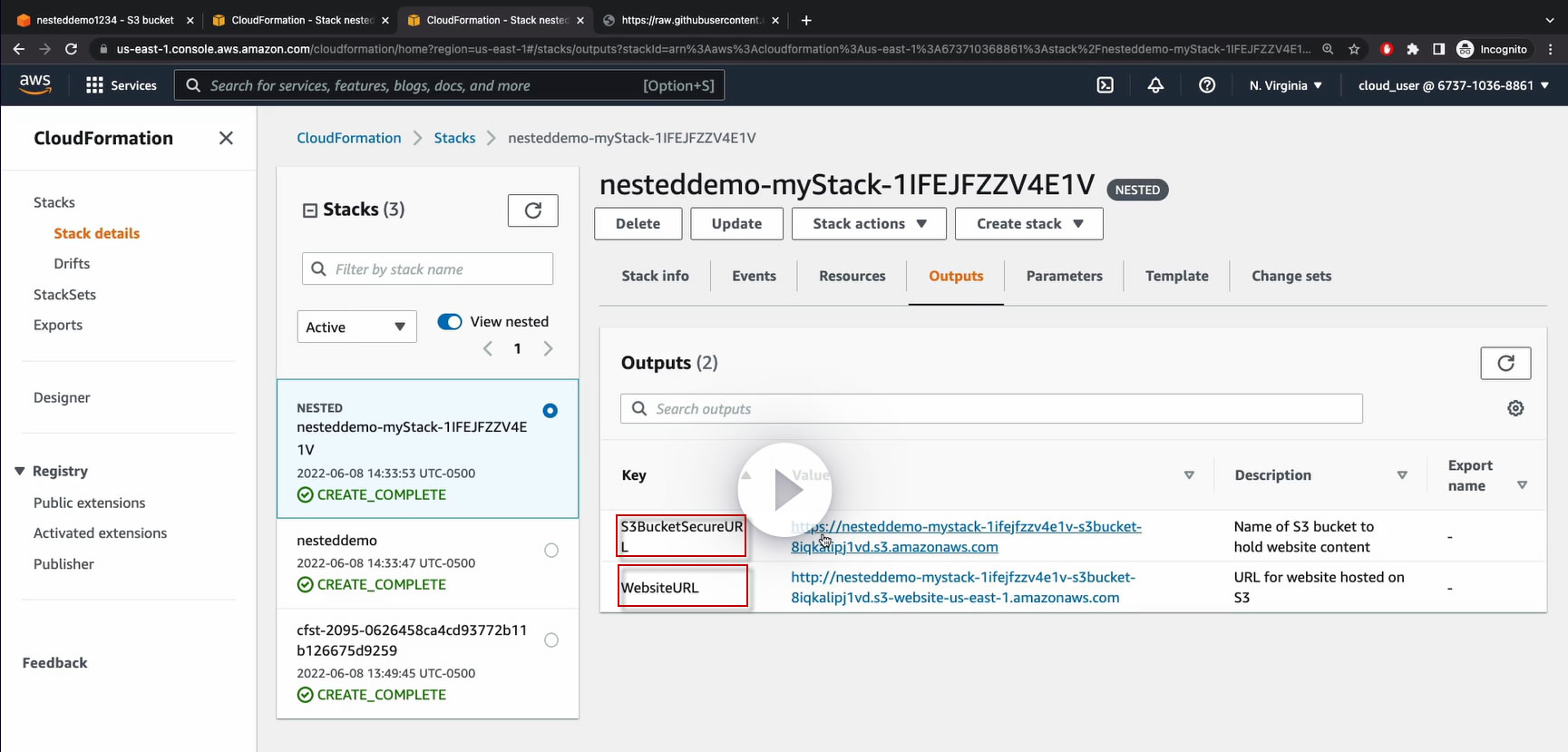Image resolution: width=1568 pixels, height=752 pixels.
Task: Click the video play button overlay
Action: tap(785, 490)
